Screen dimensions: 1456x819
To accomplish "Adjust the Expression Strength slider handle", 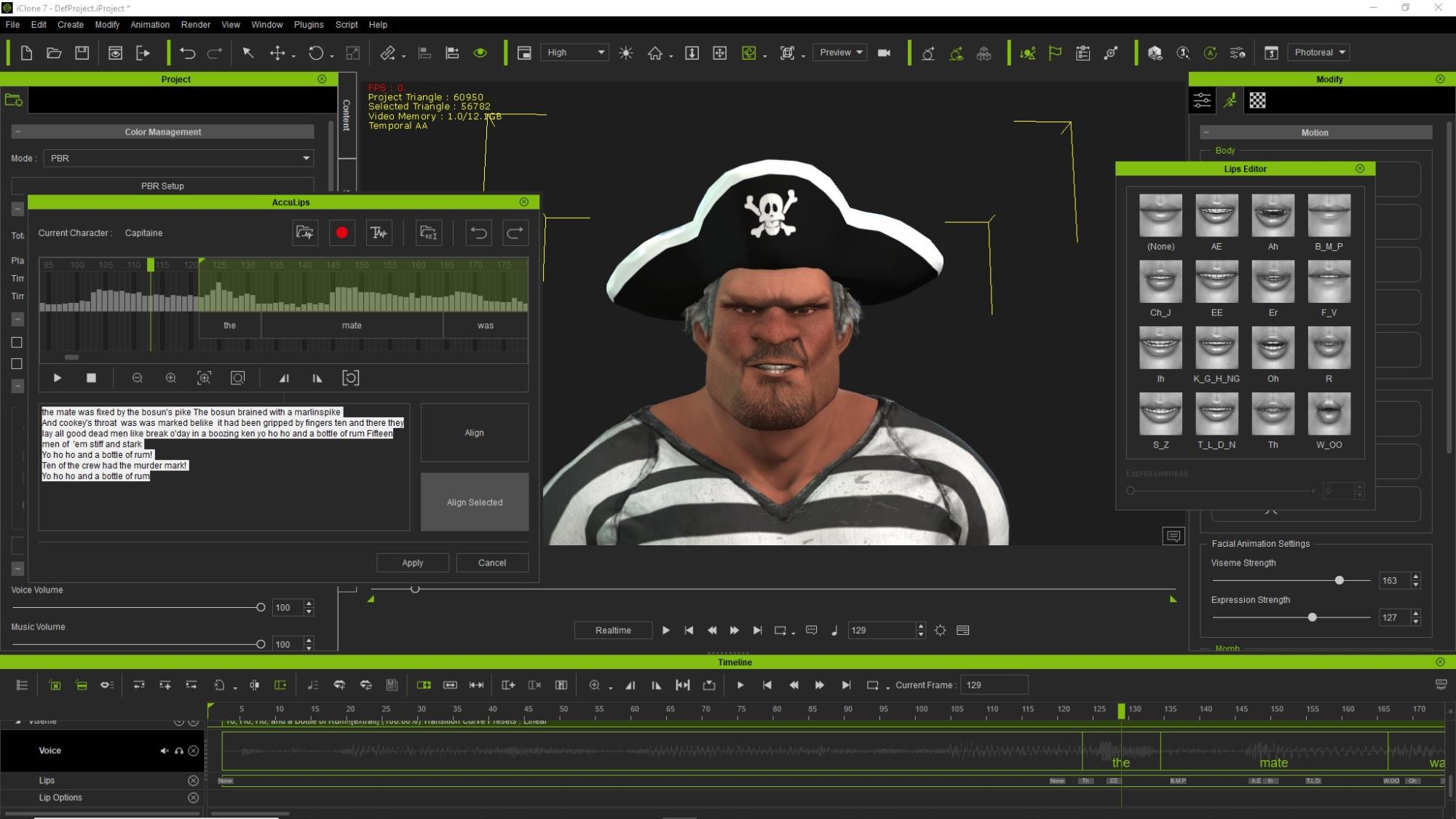I will coord(1312,617).
